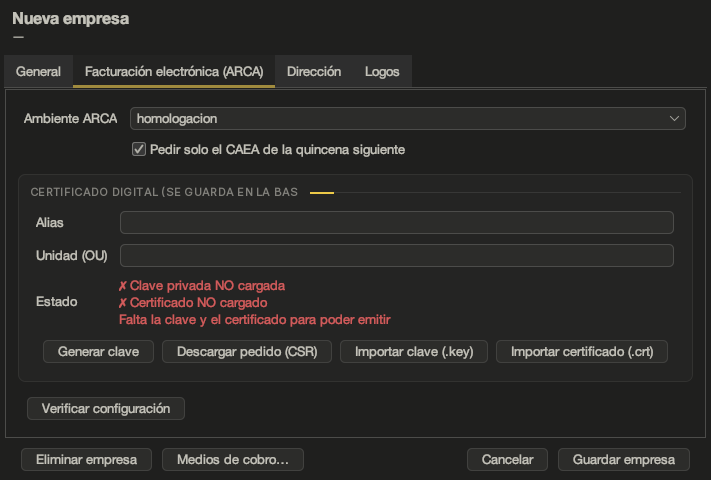
Task: Open Medios de cobro... dialog
Action: tap(233, 460)
